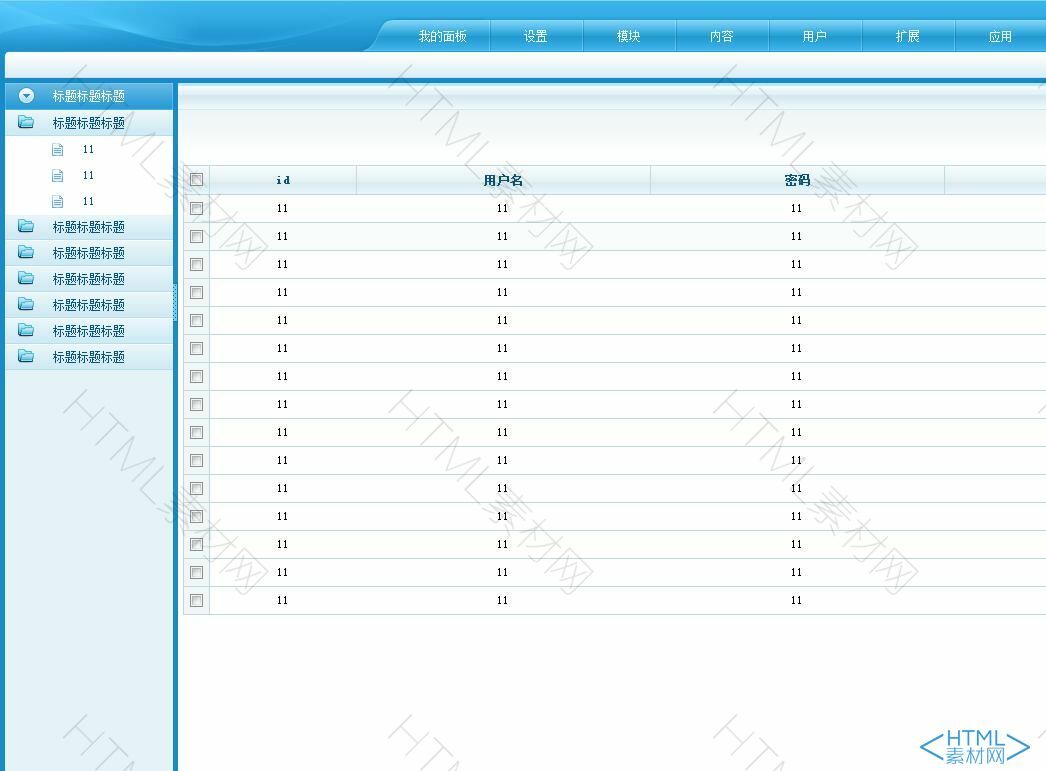
Task: Collapse the first expanded 标题标题标题 folder group
Action: pos(88,123)
